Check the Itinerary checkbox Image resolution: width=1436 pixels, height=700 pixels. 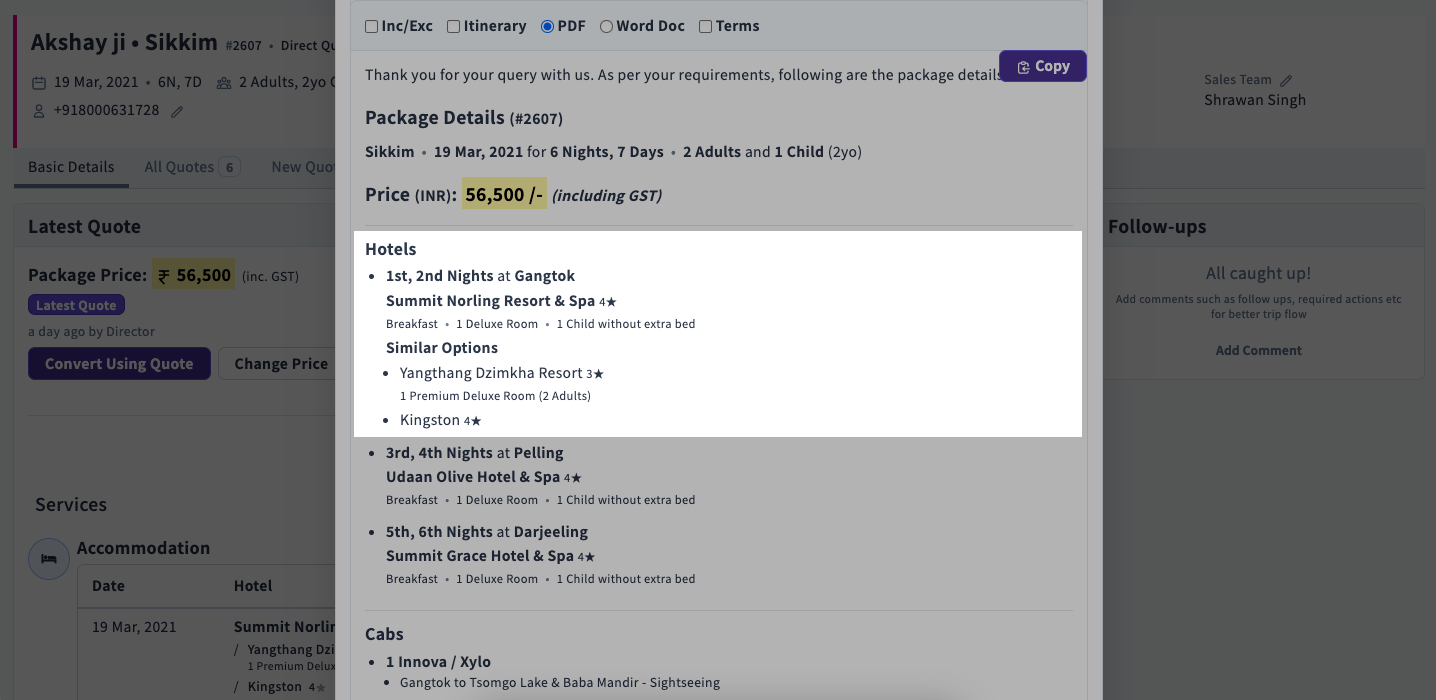click(452, 25)
